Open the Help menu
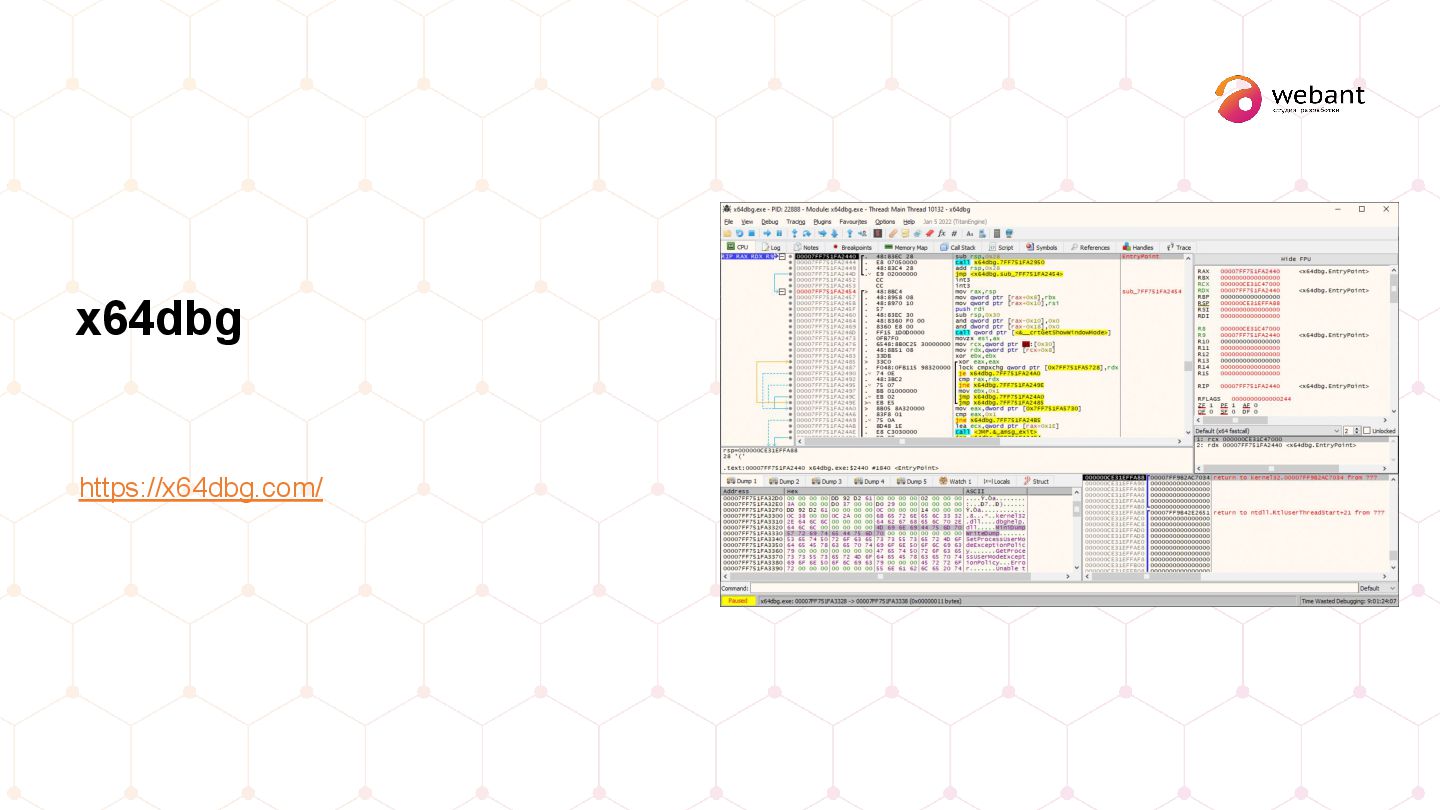 click(x=909, y=222)
